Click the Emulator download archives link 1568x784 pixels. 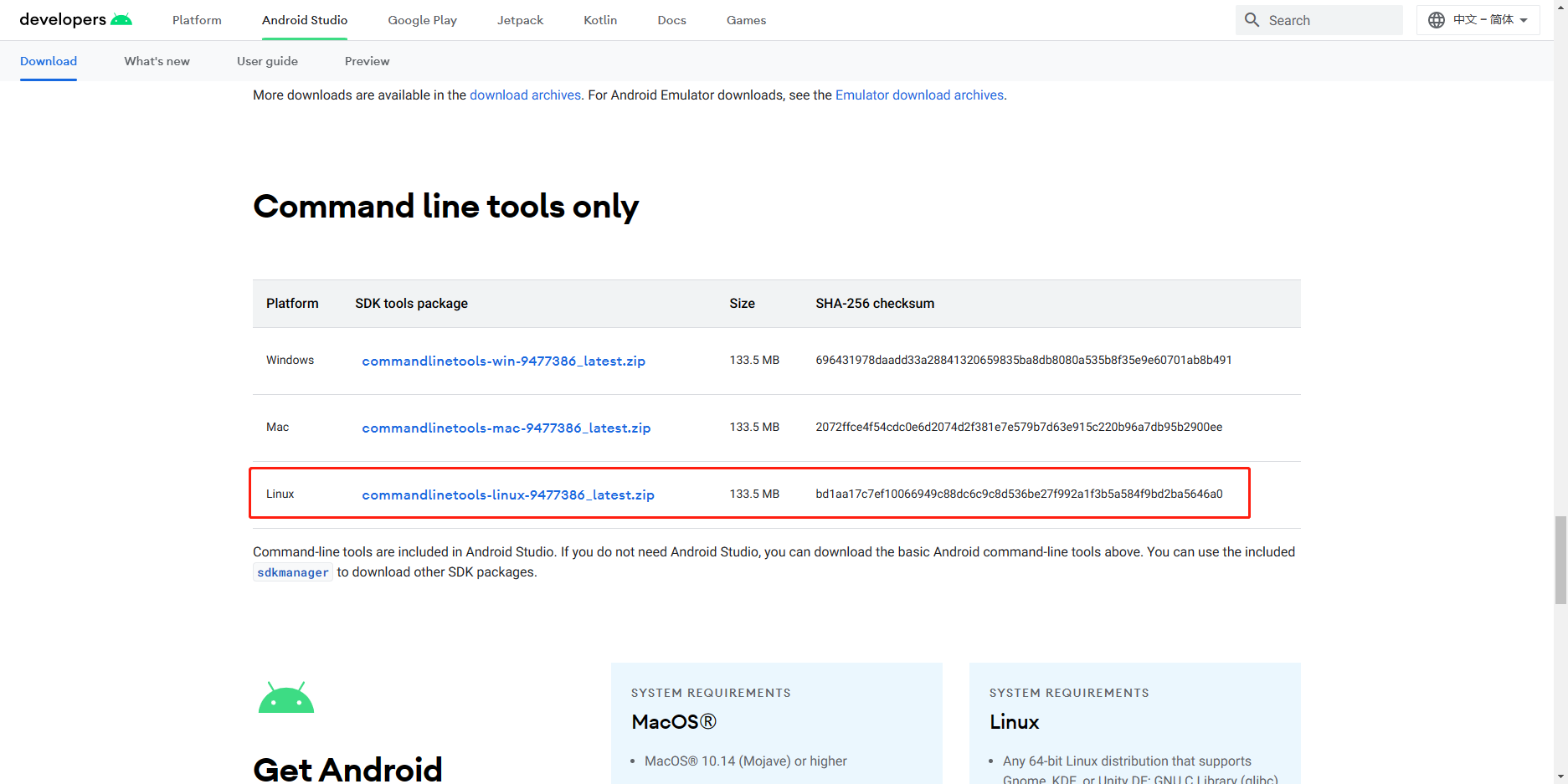[x=919, y=95]
